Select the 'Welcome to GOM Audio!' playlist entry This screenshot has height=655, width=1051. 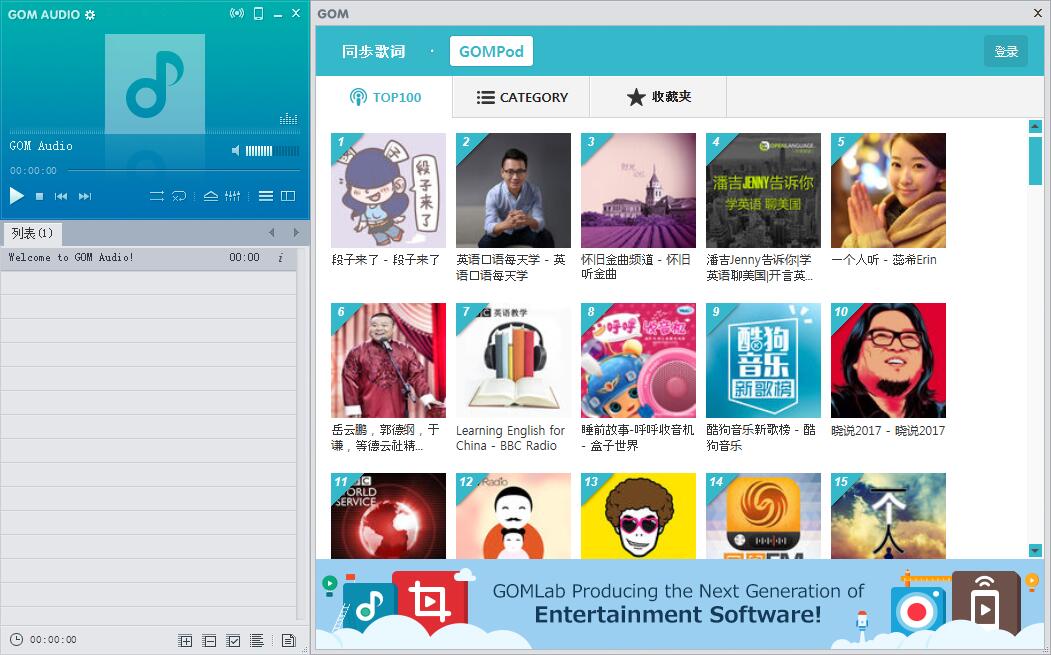point(148,257)
